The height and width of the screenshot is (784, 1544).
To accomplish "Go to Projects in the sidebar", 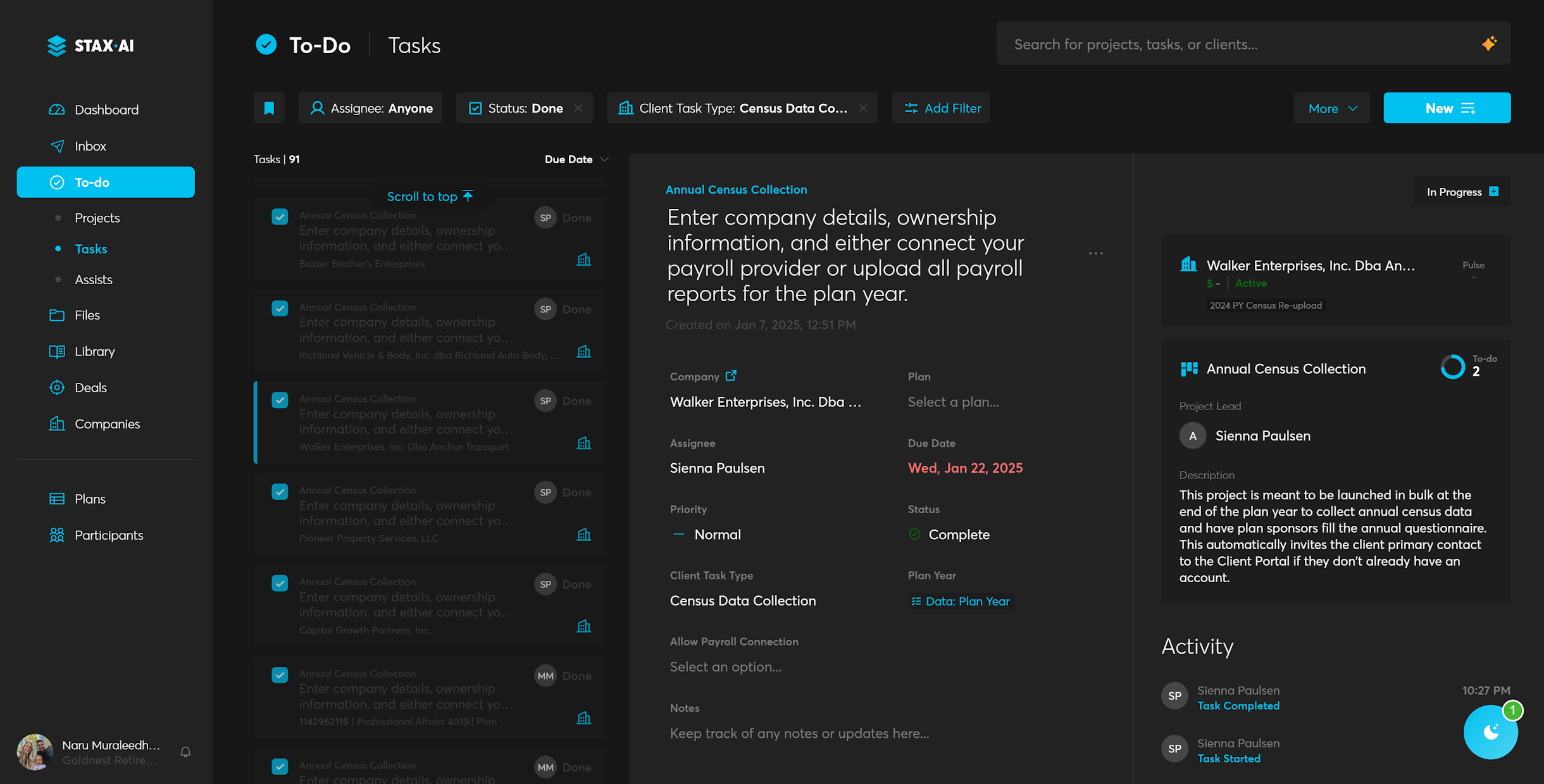I will point(97,218).
